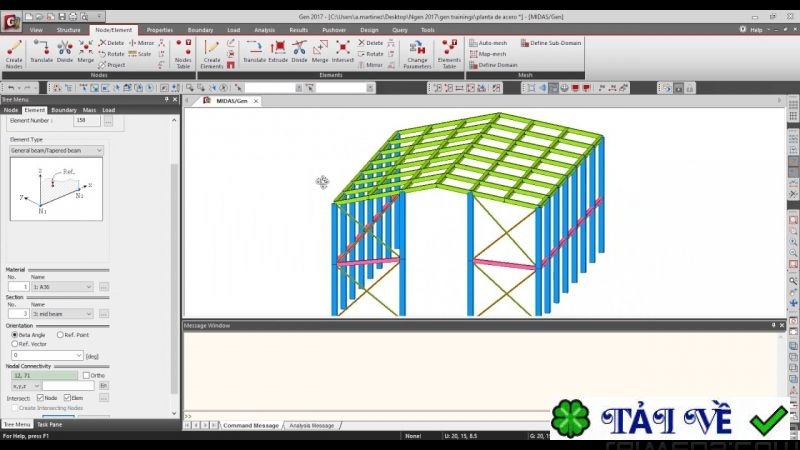Image resolution: width=800 pixels, height=450 pixels.
Task: Click the Map-mesh command
Action: tap(488, 54)
